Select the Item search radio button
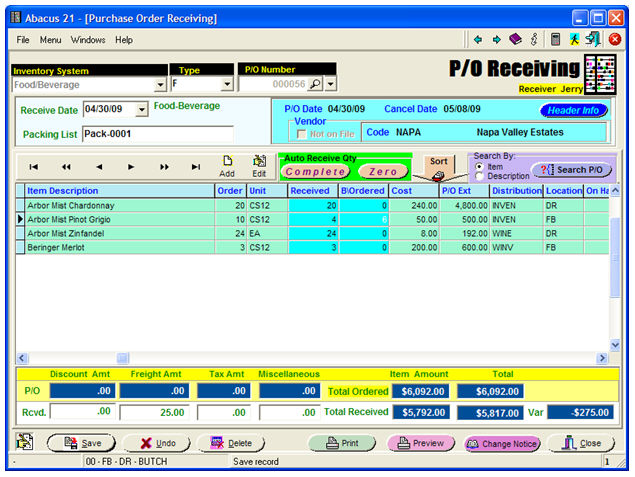The width and height of the screenshot is (635, 477). click(x=479, y=166)
